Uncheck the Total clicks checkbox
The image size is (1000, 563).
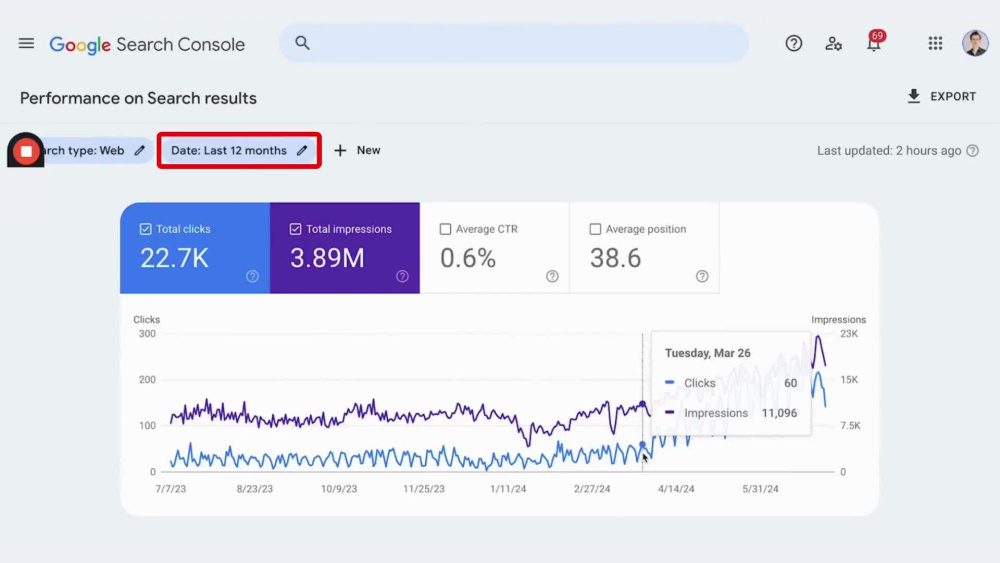pos(145,229)
